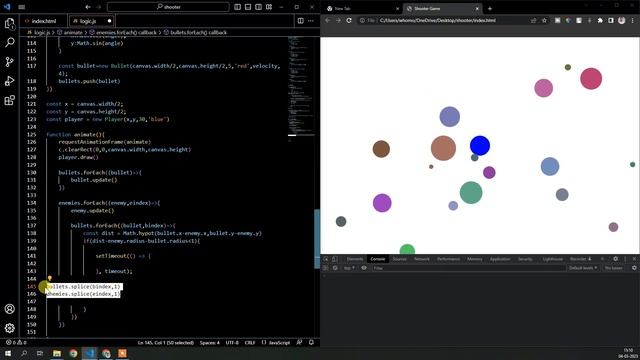Click the blue player circle on canvas
This screenshot has height=360, width=640.
(480, 146)
